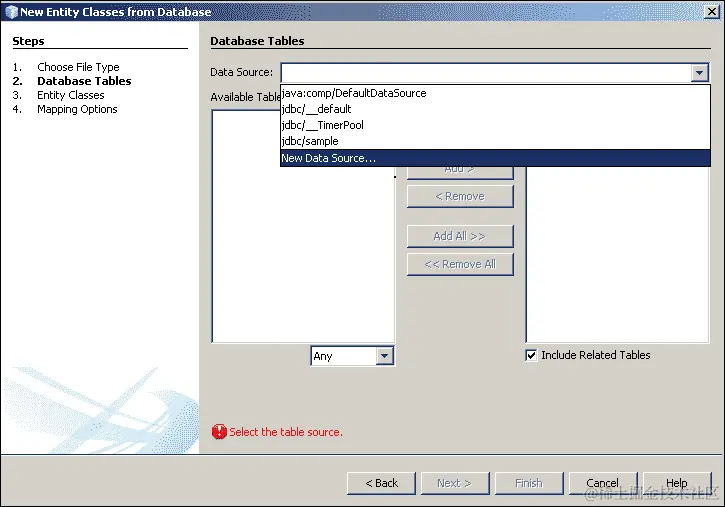Choose New Data Source... option

[x=495, y=158]
